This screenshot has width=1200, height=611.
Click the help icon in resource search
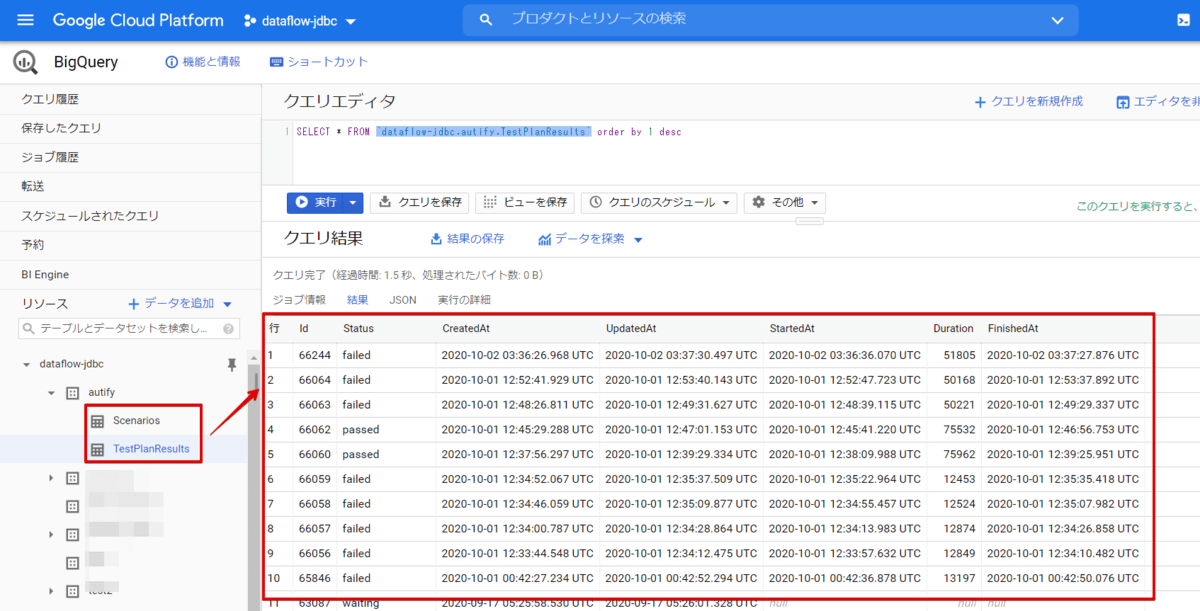[x=229, y=329]
